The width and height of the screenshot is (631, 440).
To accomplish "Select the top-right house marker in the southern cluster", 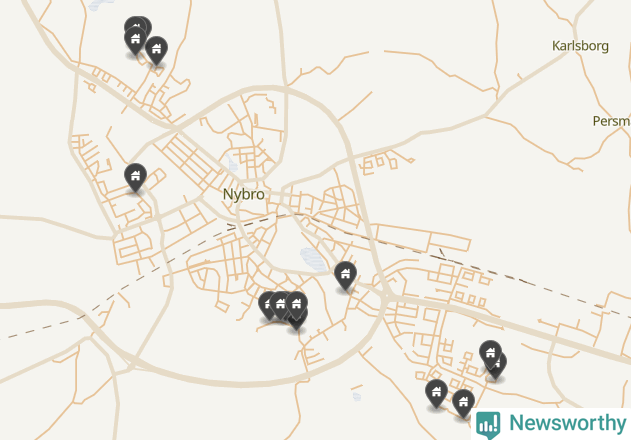I will coord(297,305).
